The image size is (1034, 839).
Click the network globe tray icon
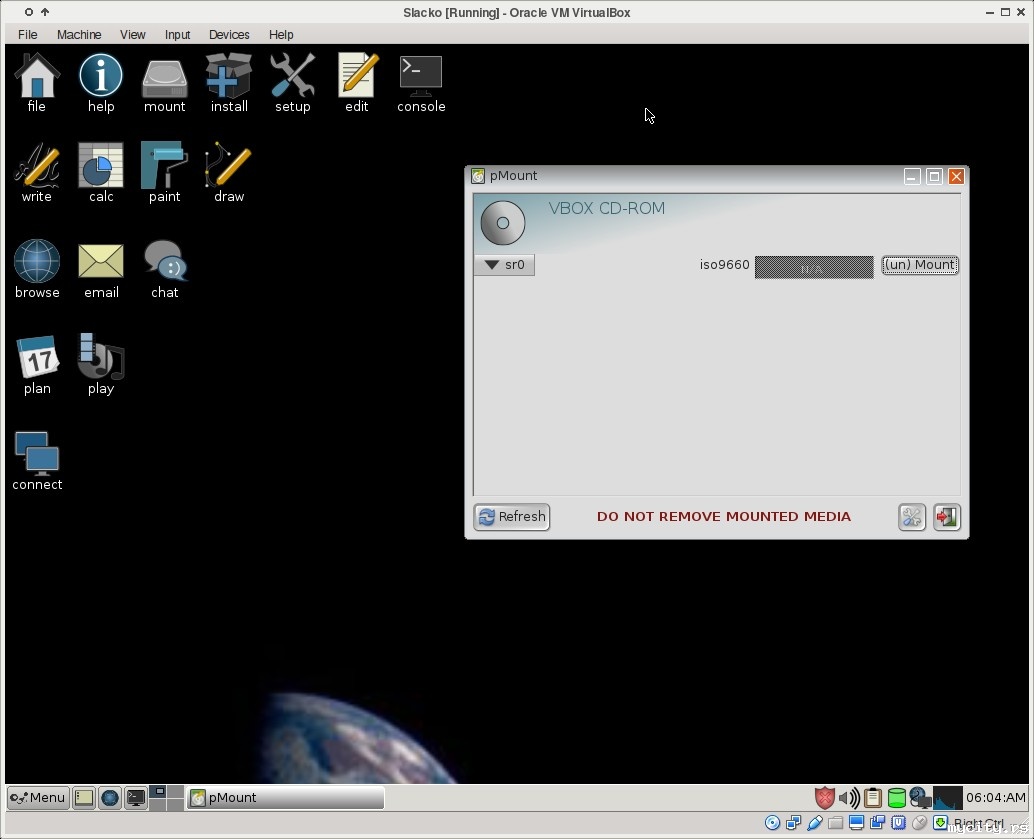(x=919, y=797)
